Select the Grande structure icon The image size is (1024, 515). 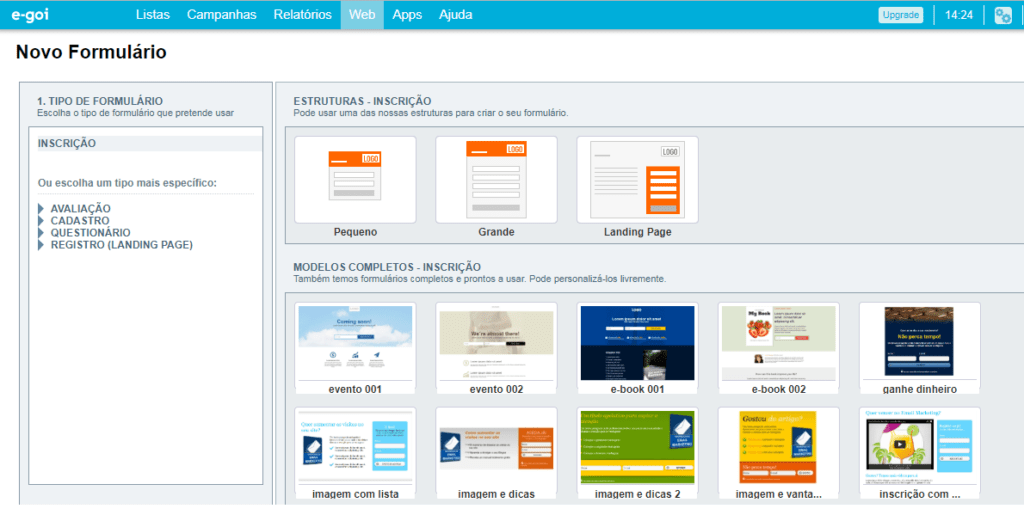coord(496,179)
